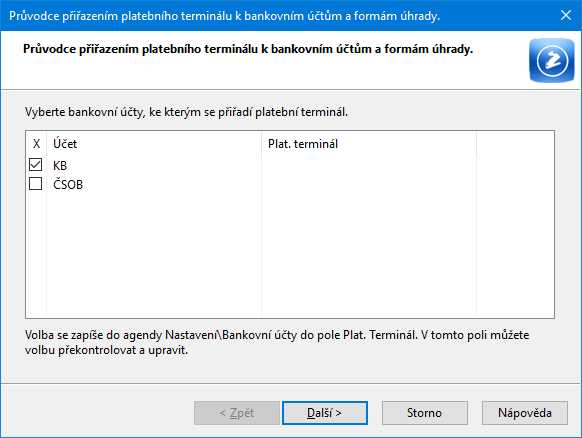The image size is (582, 438).
Task: Cancel the wizard with the Storno button
Action: pos(425,413)
